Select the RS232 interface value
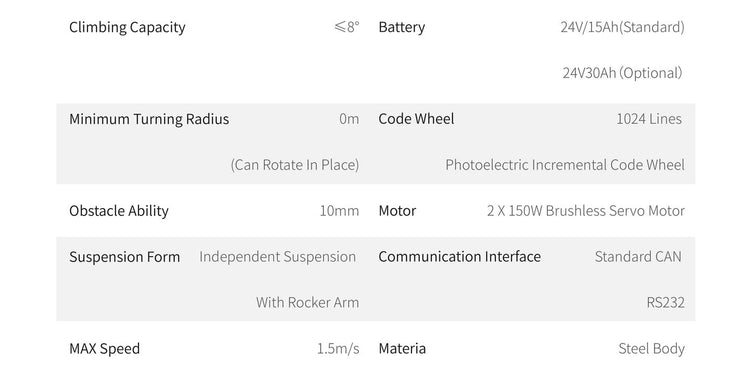This screenshot has height=378, width=750. (665, 303)
